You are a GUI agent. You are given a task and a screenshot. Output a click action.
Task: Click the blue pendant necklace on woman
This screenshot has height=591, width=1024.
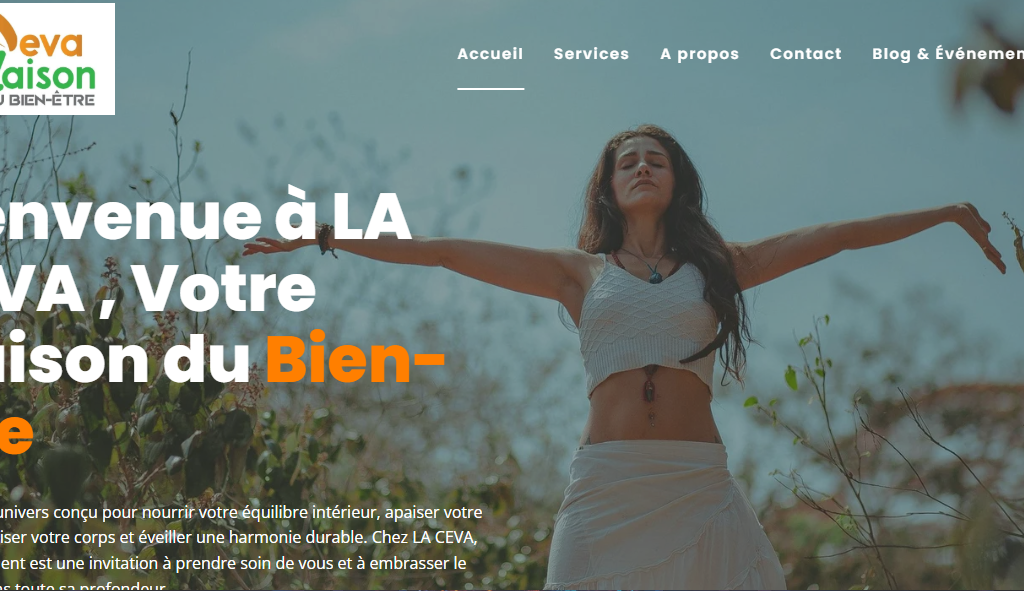click(x=655, y=276)
